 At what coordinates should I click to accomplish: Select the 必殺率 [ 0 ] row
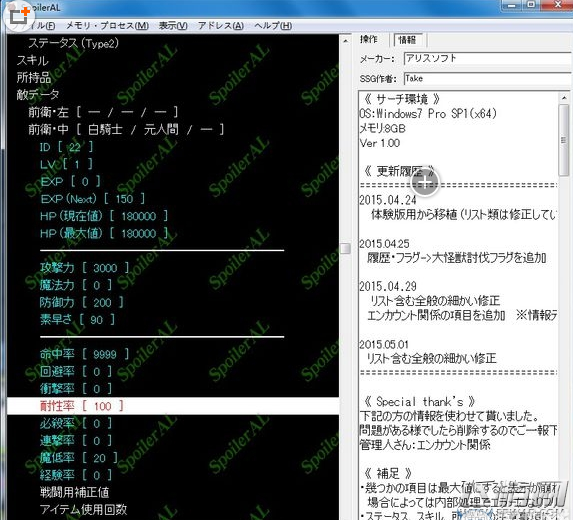click(76, 423)
